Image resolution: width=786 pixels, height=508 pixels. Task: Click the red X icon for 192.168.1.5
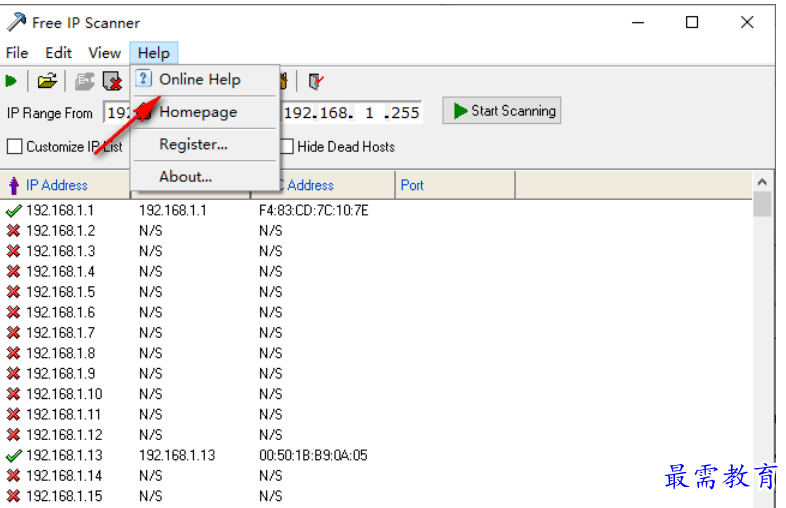click(14, 292)
